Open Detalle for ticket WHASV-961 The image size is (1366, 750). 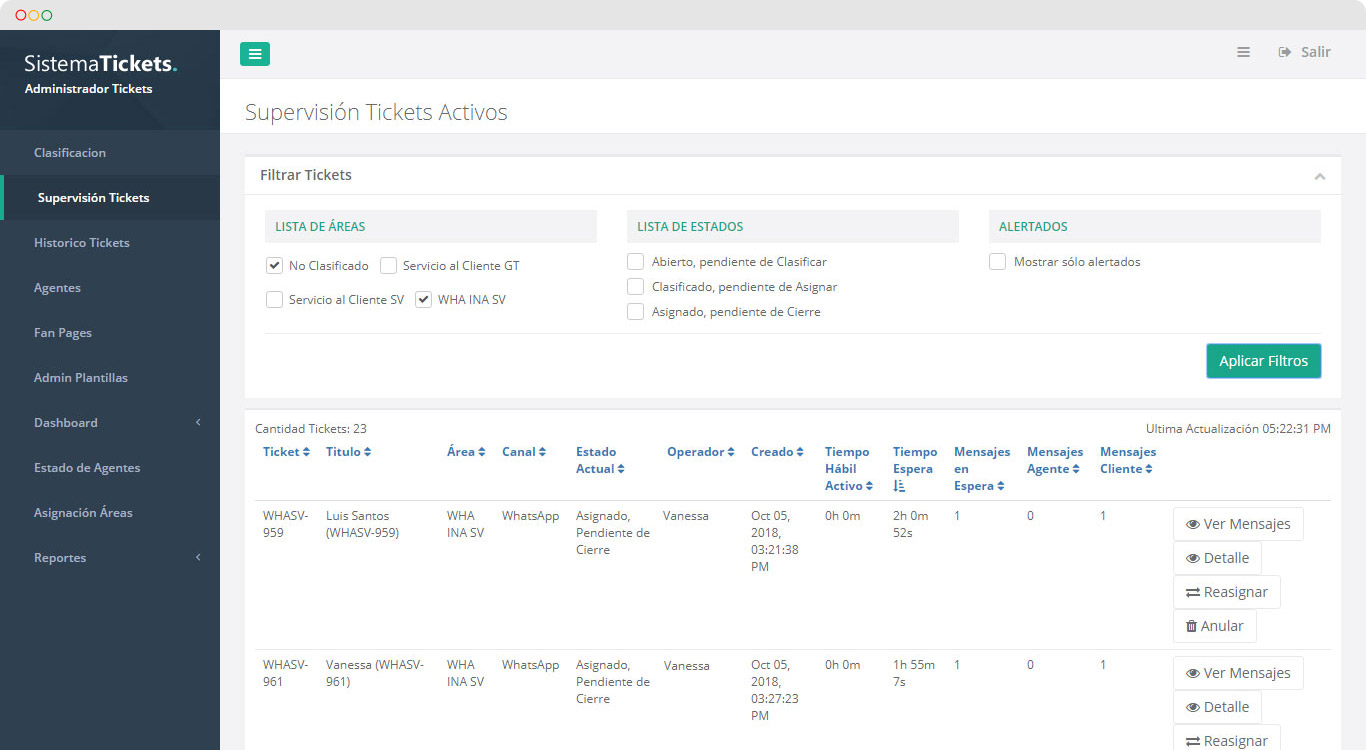[x=1217, y=707]
